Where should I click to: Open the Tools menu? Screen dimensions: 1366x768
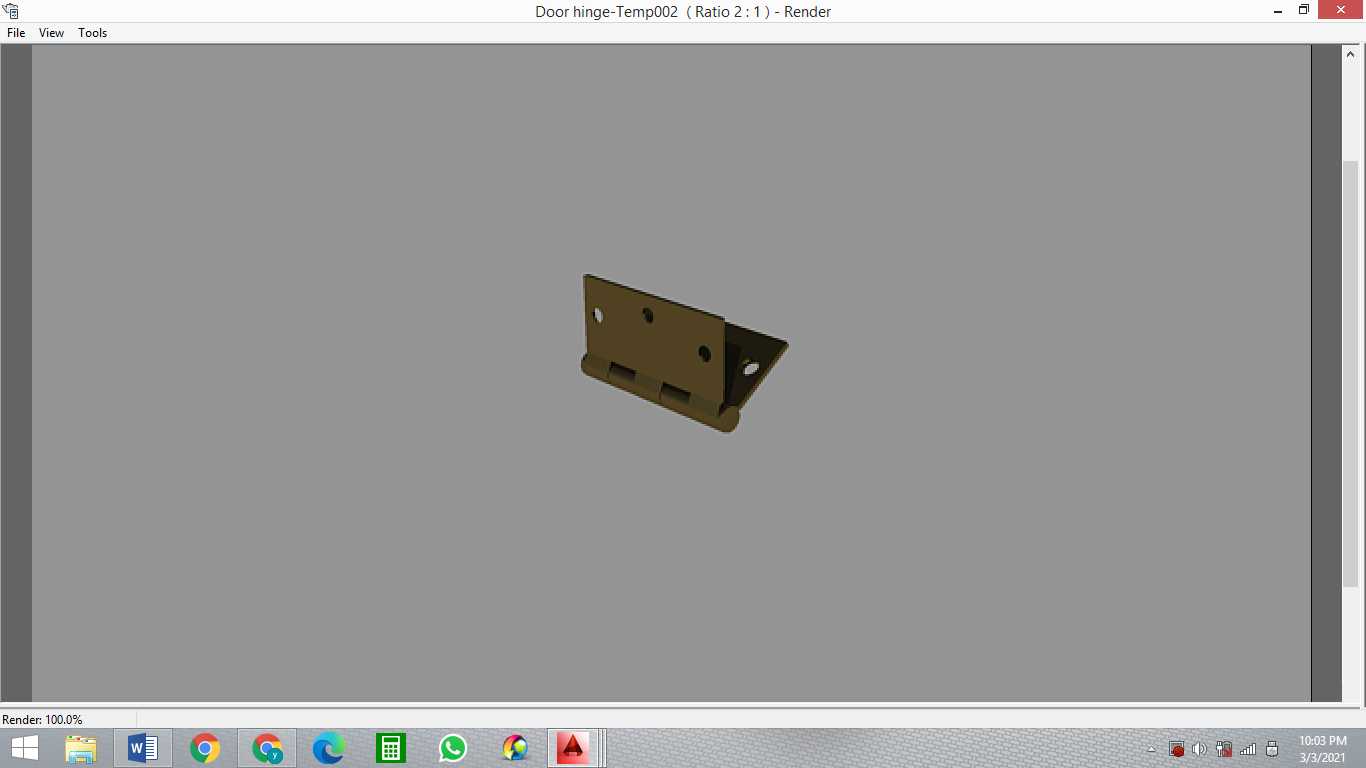coord(93,33)
